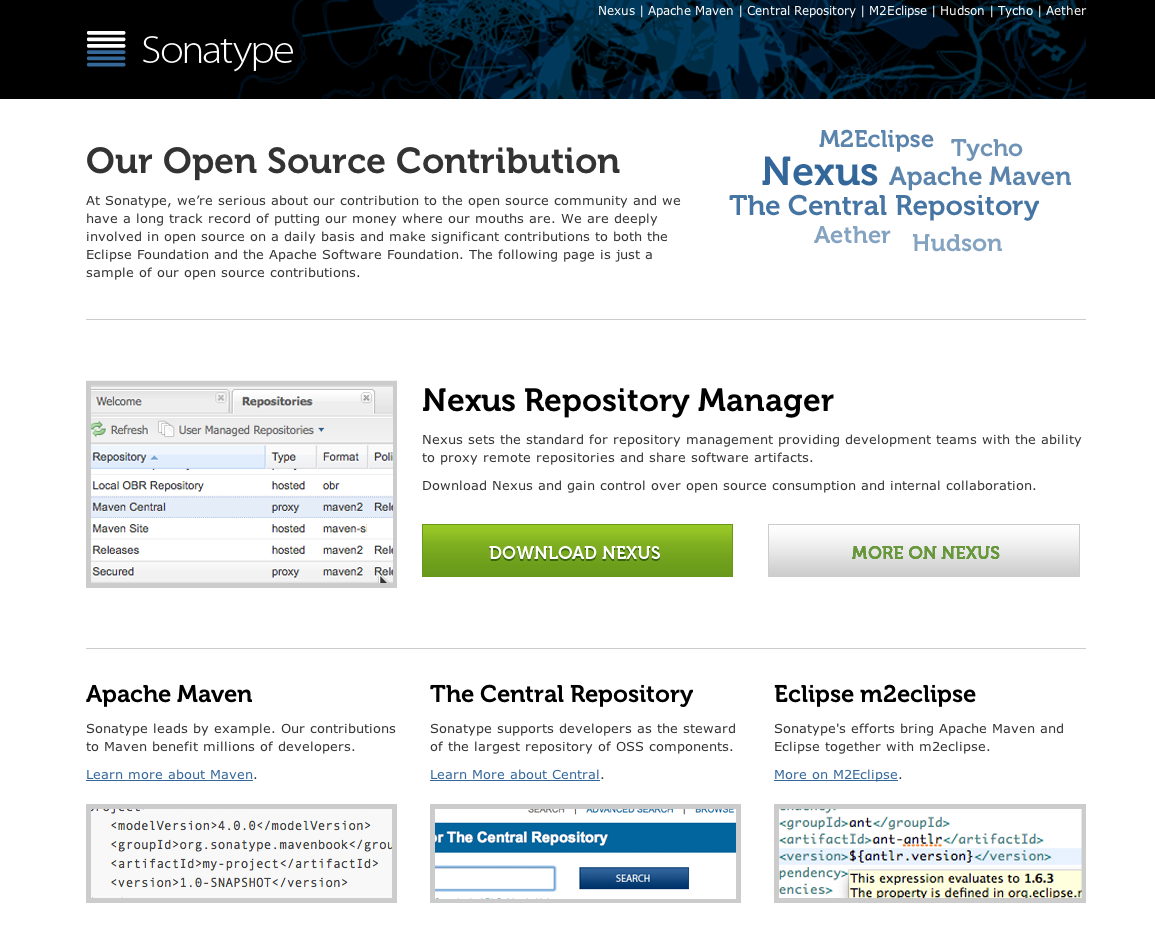1155x927 pixels.
Task: Click Apache Maven in the tag cloud
Action: tap(980, 178)
